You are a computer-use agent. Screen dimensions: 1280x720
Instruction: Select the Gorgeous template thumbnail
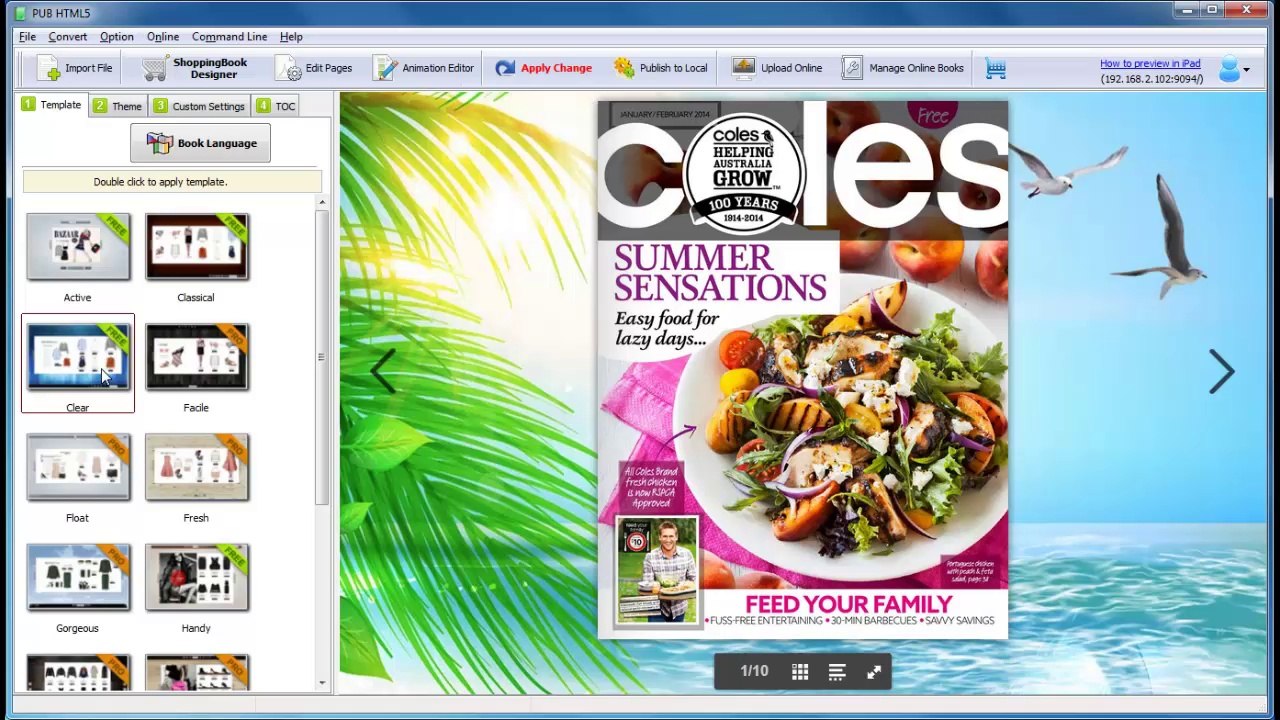[x=78, y=577]
